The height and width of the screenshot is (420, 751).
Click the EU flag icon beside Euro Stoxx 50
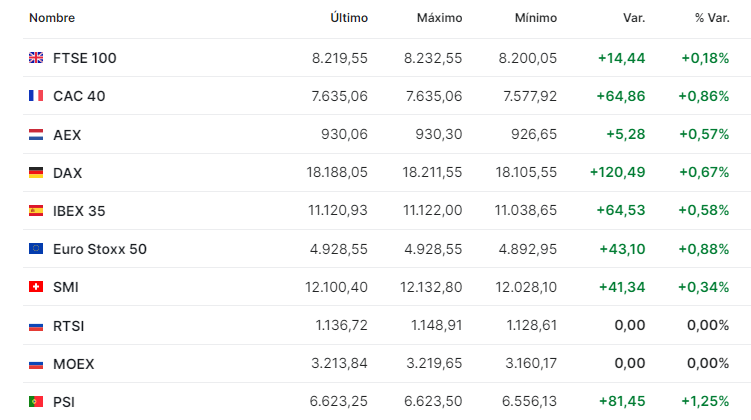pyautogui.click(x=36, y=249)
